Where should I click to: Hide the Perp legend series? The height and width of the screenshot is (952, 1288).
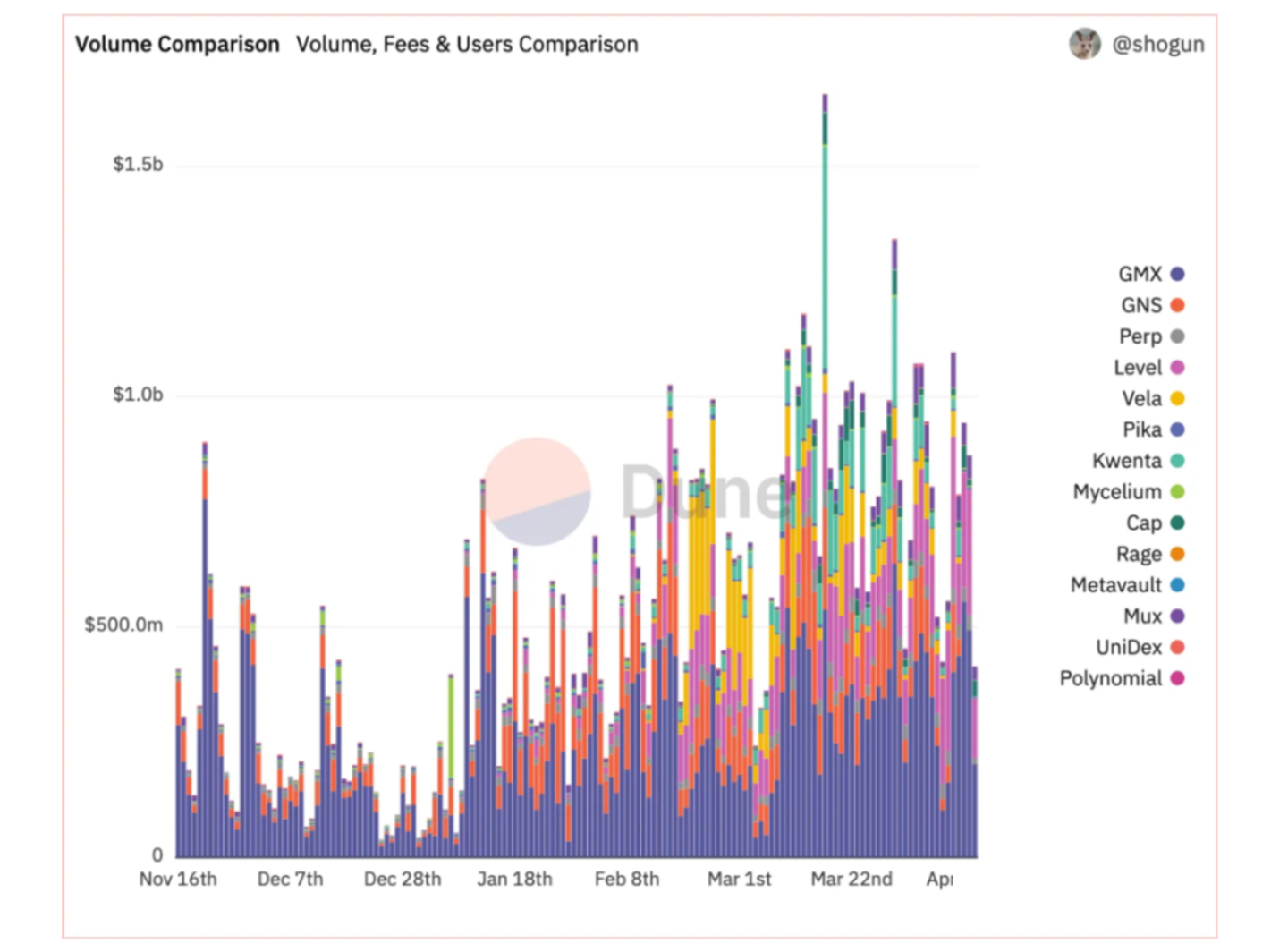coord(1140,337)
